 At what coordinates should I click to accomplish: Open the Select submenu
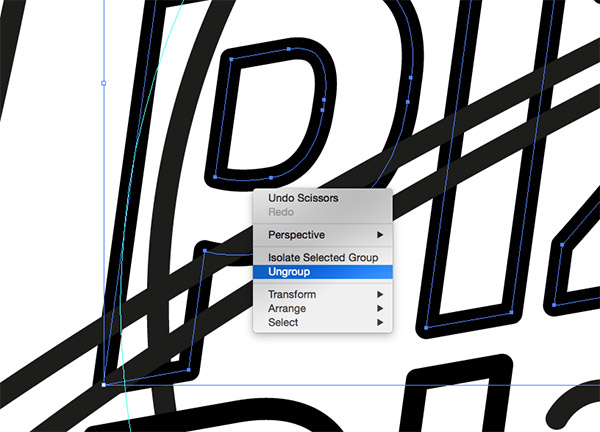[x=323, y=323]
